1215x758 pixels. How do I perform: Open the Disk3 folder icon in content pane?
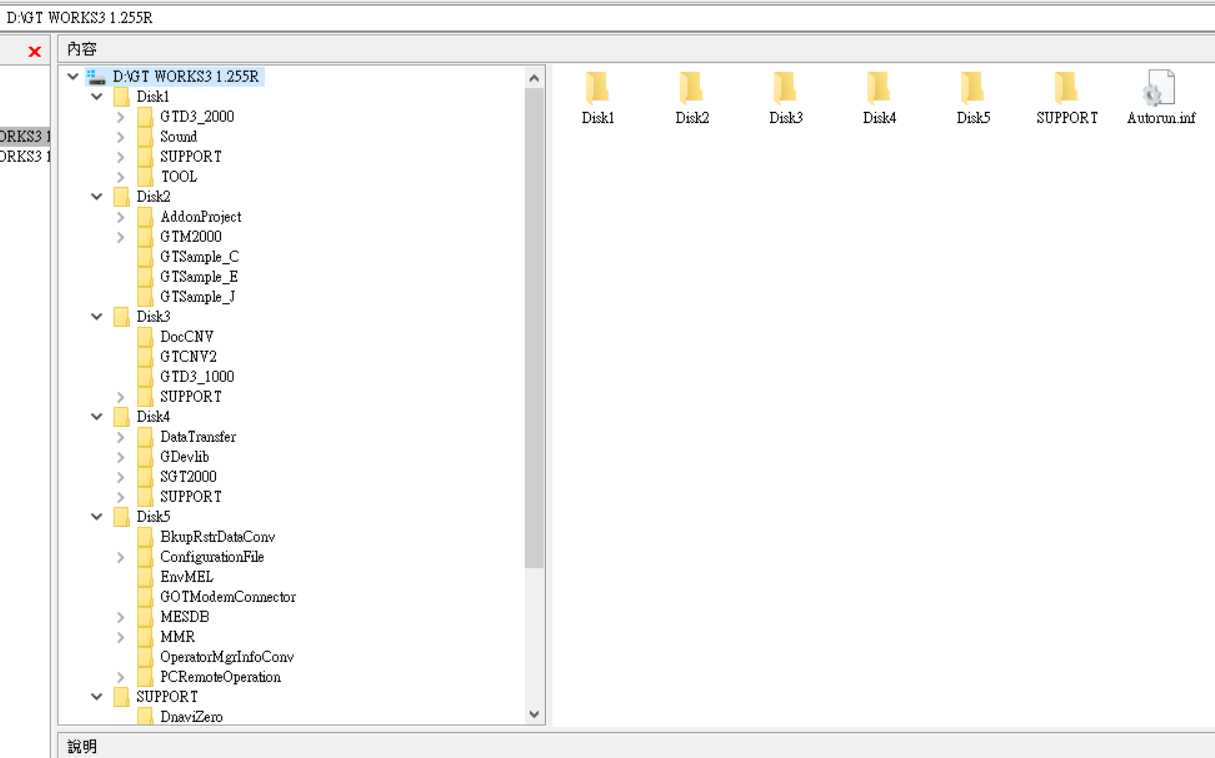[785, 89]
